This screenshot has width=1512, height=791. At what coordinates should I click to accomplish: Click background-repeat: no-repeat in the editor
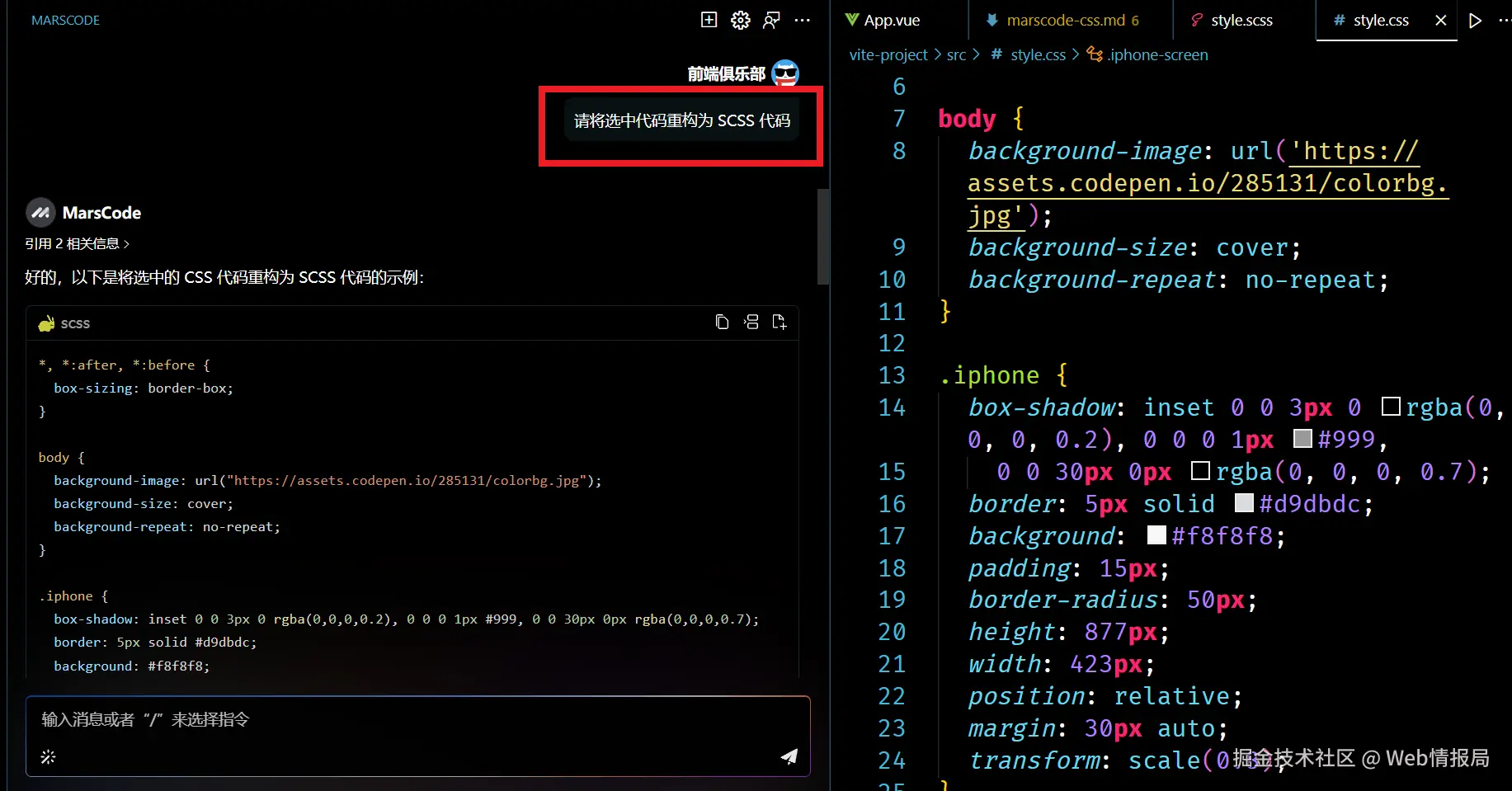click(1179, 280)
